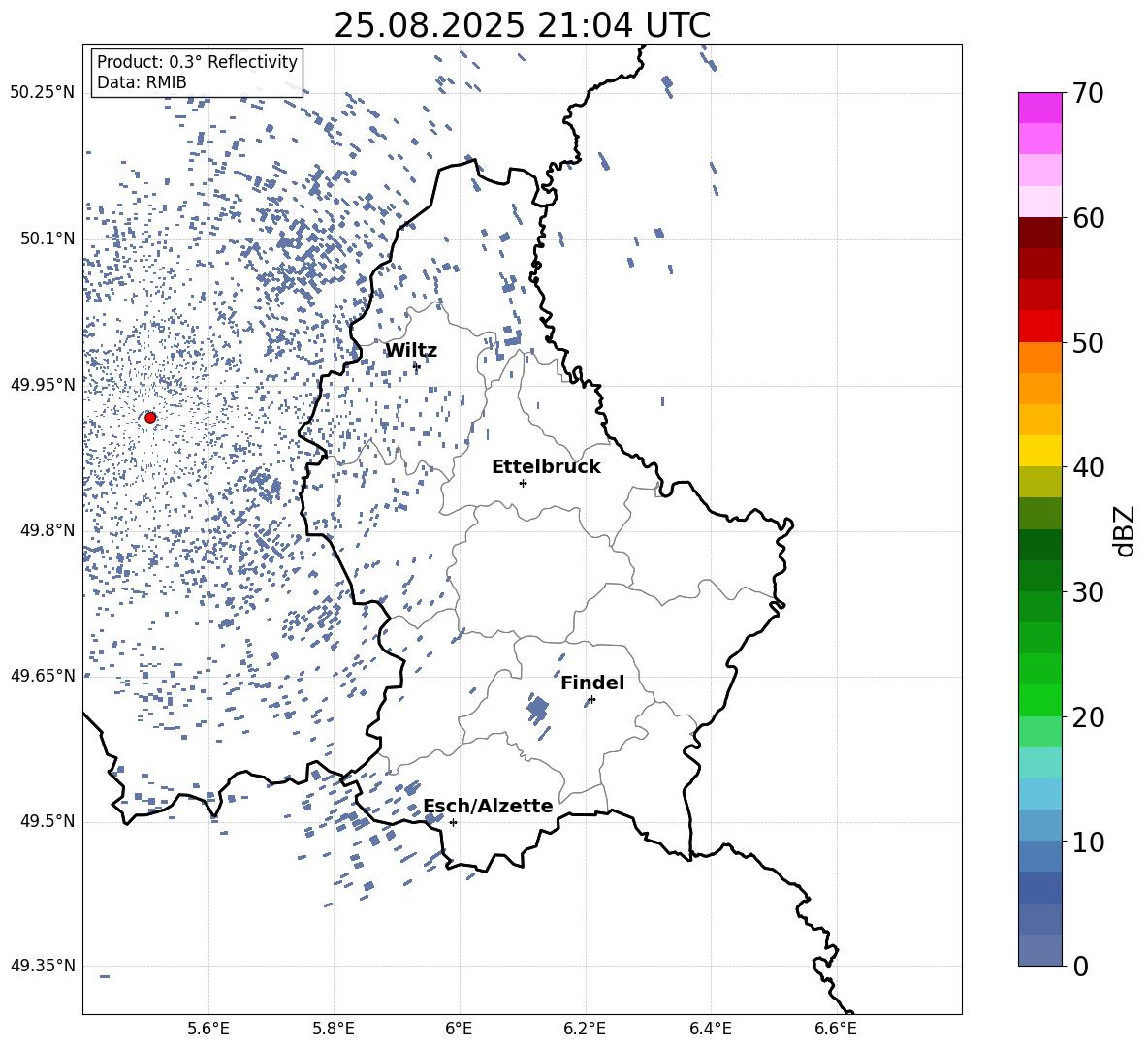Click the Findel city label
This screenshot has height=1048, width=1148.
point(592,683)
